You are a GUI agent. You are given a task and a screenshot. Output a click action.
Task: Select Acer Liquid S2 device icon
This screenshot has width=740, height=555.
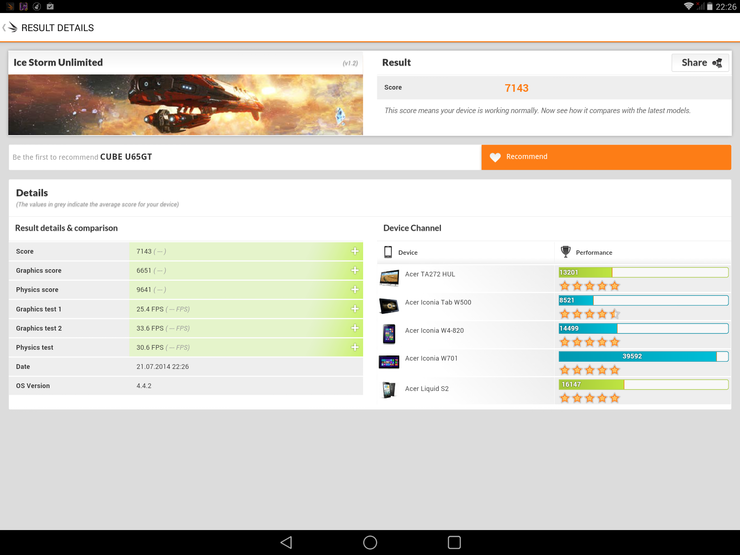389,390
